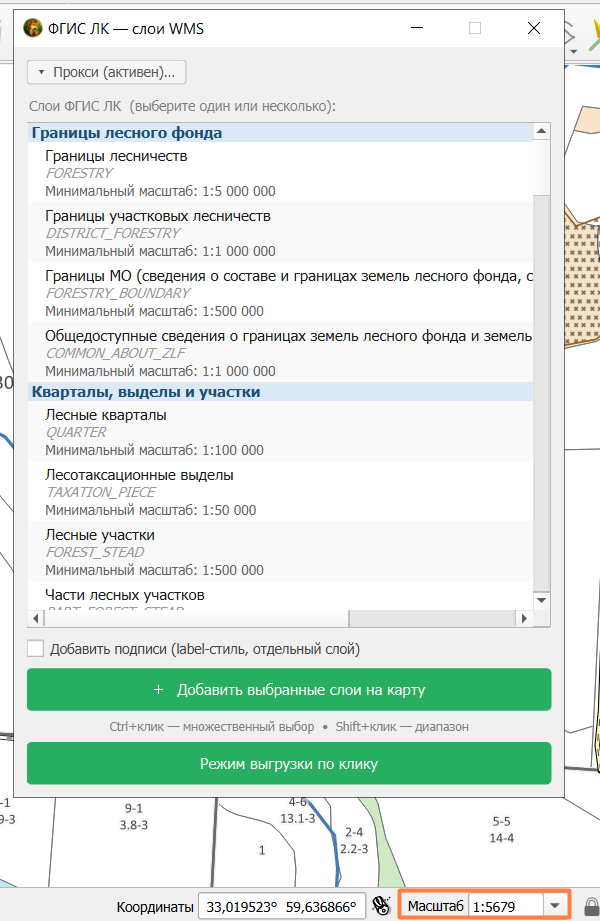Screen dimensions: 600x921
Task: Click the list scroll down arrow
Action: (x=541, y=600)
